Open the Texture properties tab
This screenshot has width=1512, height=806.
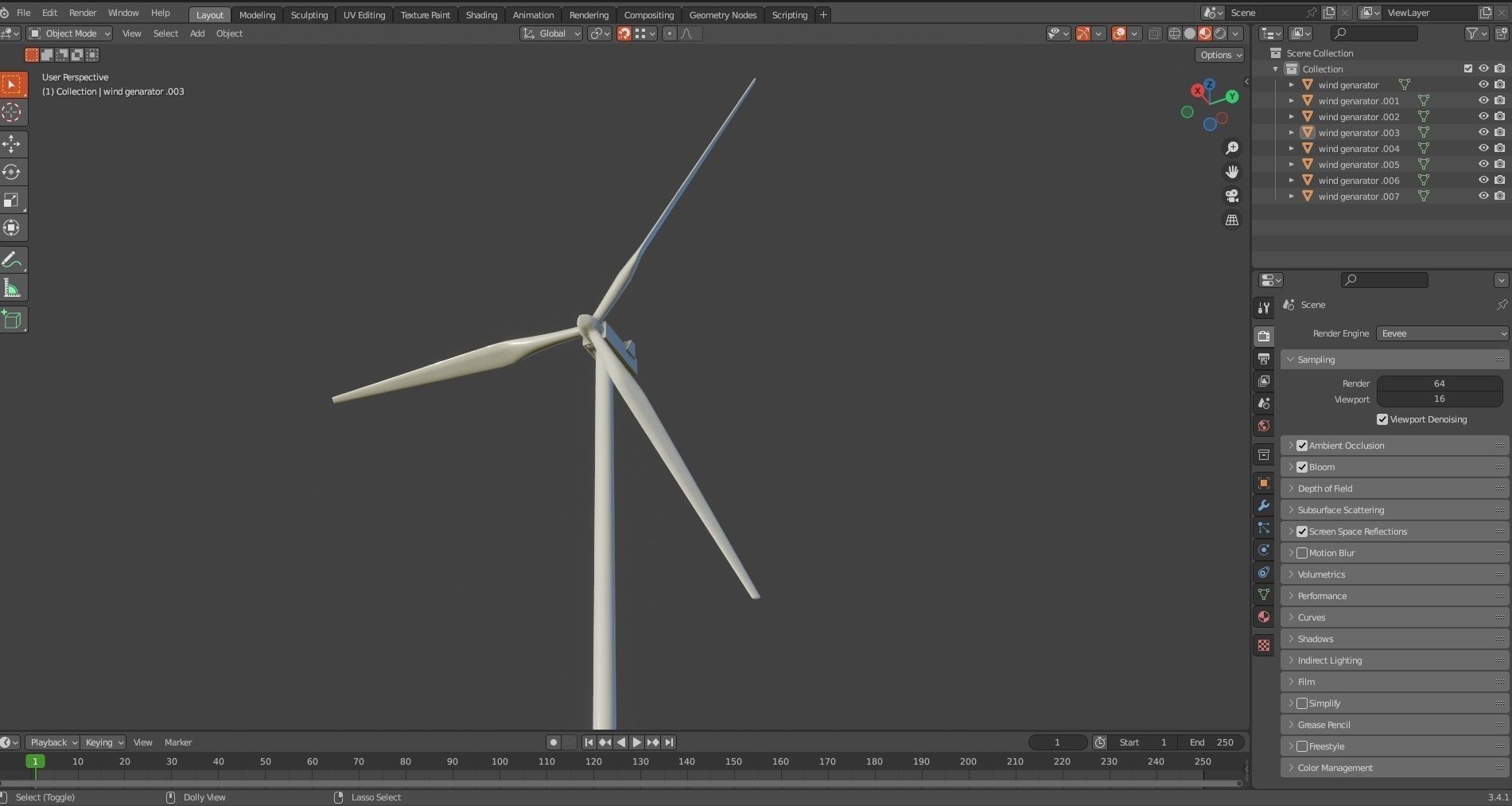coord(1264,645)
